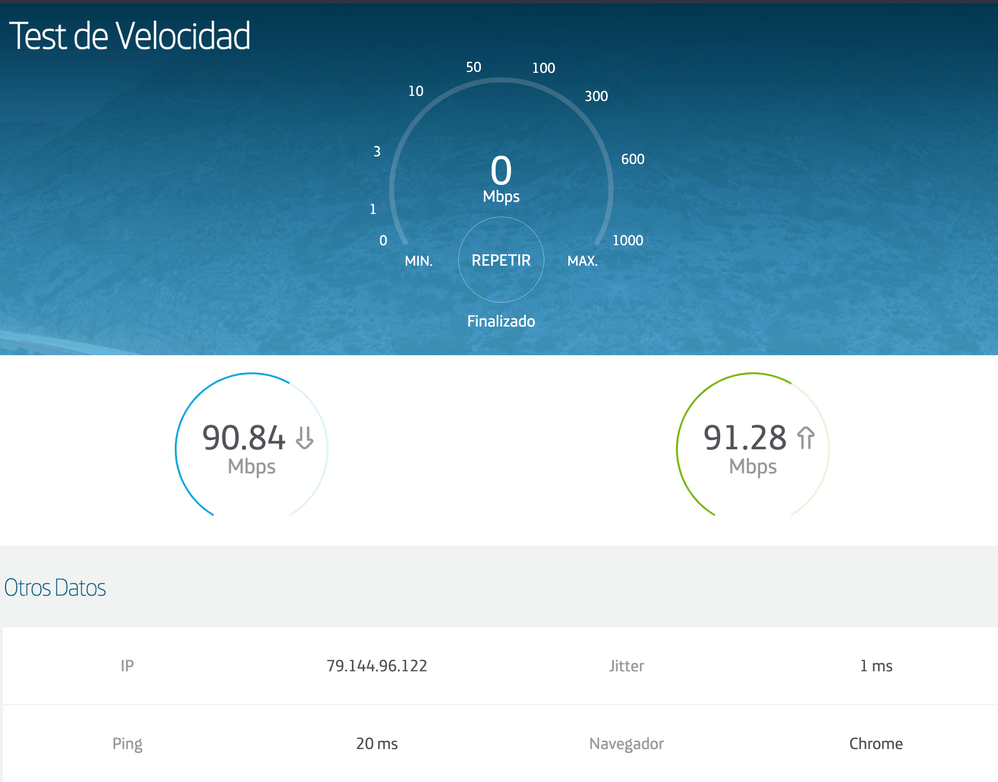Click the Finalizado status label
Image resolution: width=998 pixels, height=782 pixels.
click(500, 321)
